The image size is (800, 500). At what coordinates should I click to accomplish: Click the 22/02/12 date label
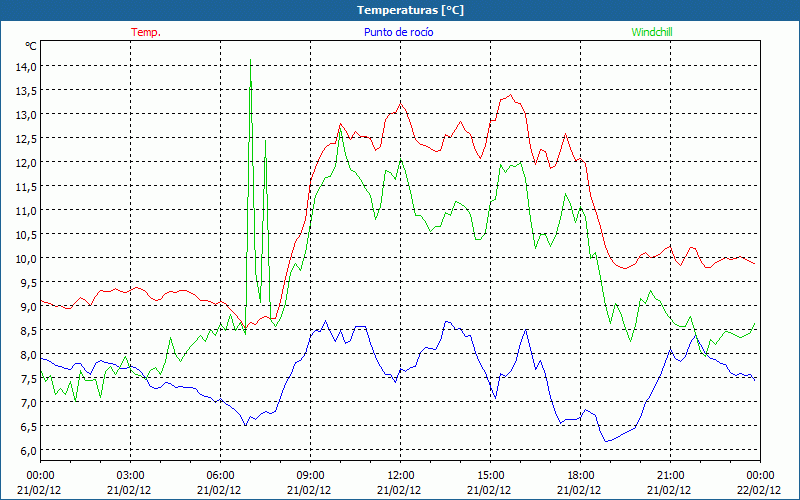[760, 490]
